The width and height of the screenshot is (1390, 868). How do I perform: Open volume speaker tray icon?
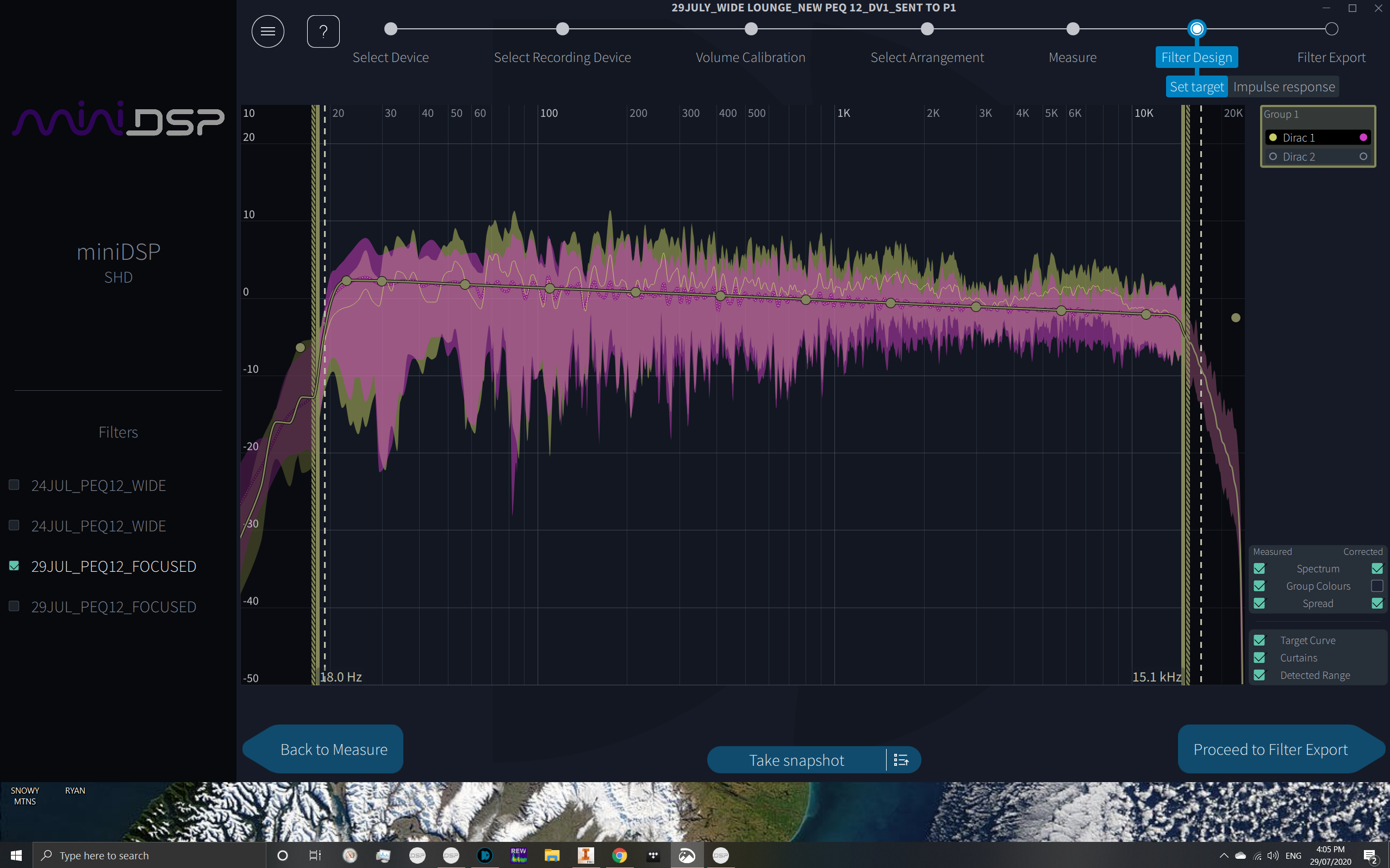point(1273,855)
